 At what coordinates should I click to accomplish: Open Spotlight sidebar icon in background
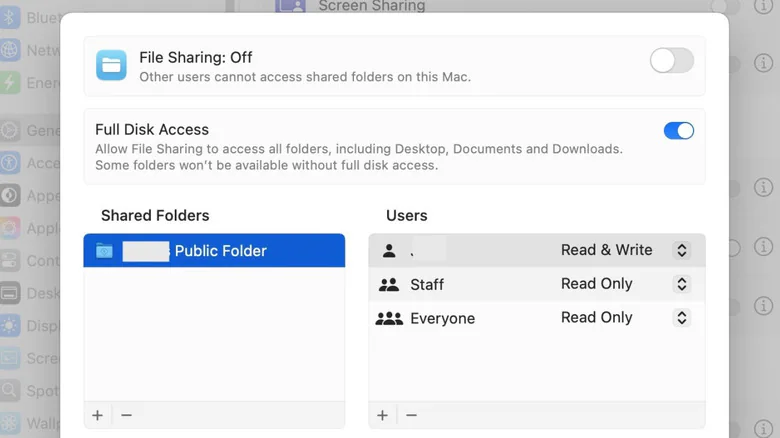pyautogui.click(x=10, y=390)
